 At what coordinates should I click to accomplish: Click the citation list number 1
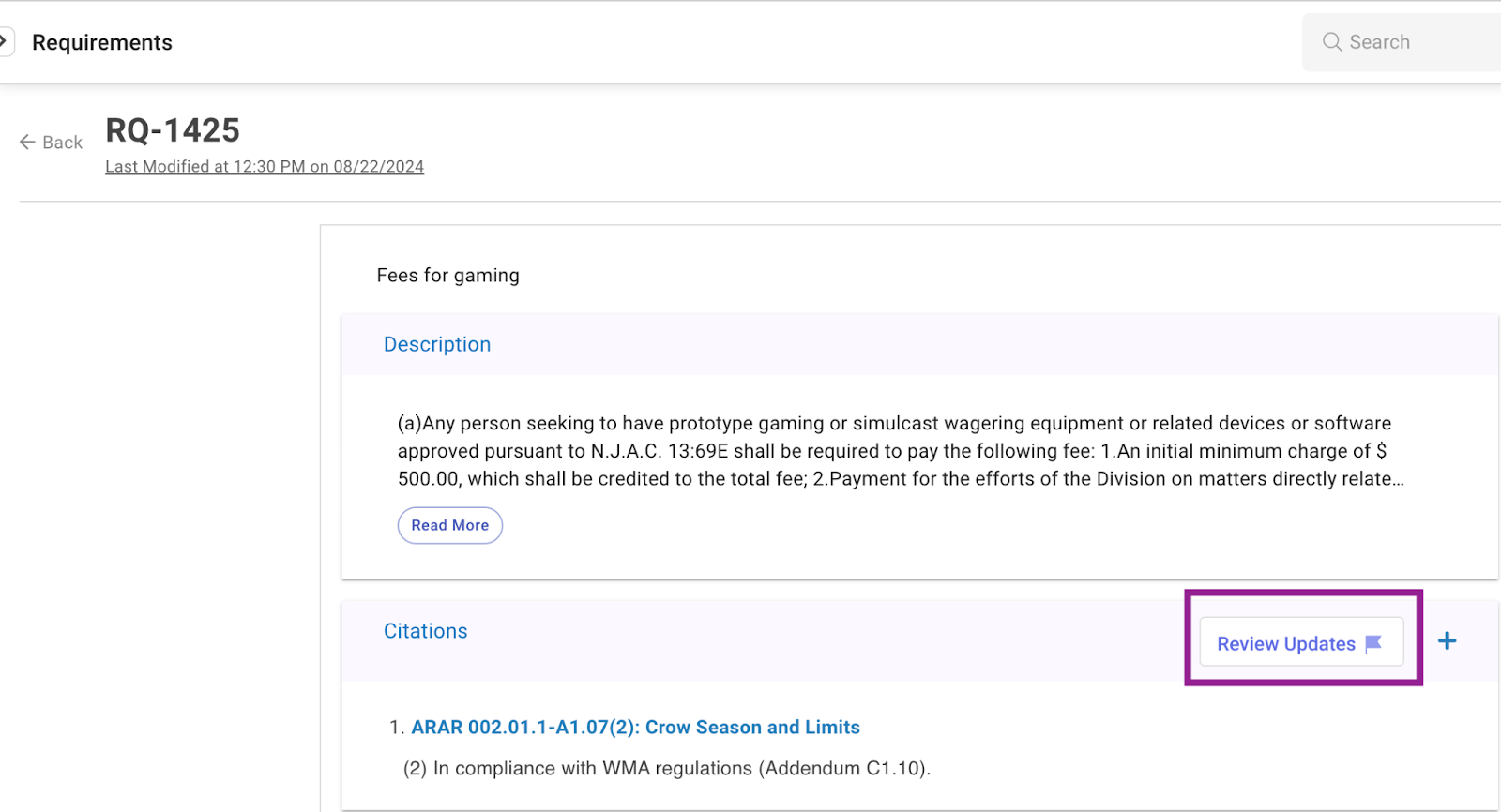[396, 728]
